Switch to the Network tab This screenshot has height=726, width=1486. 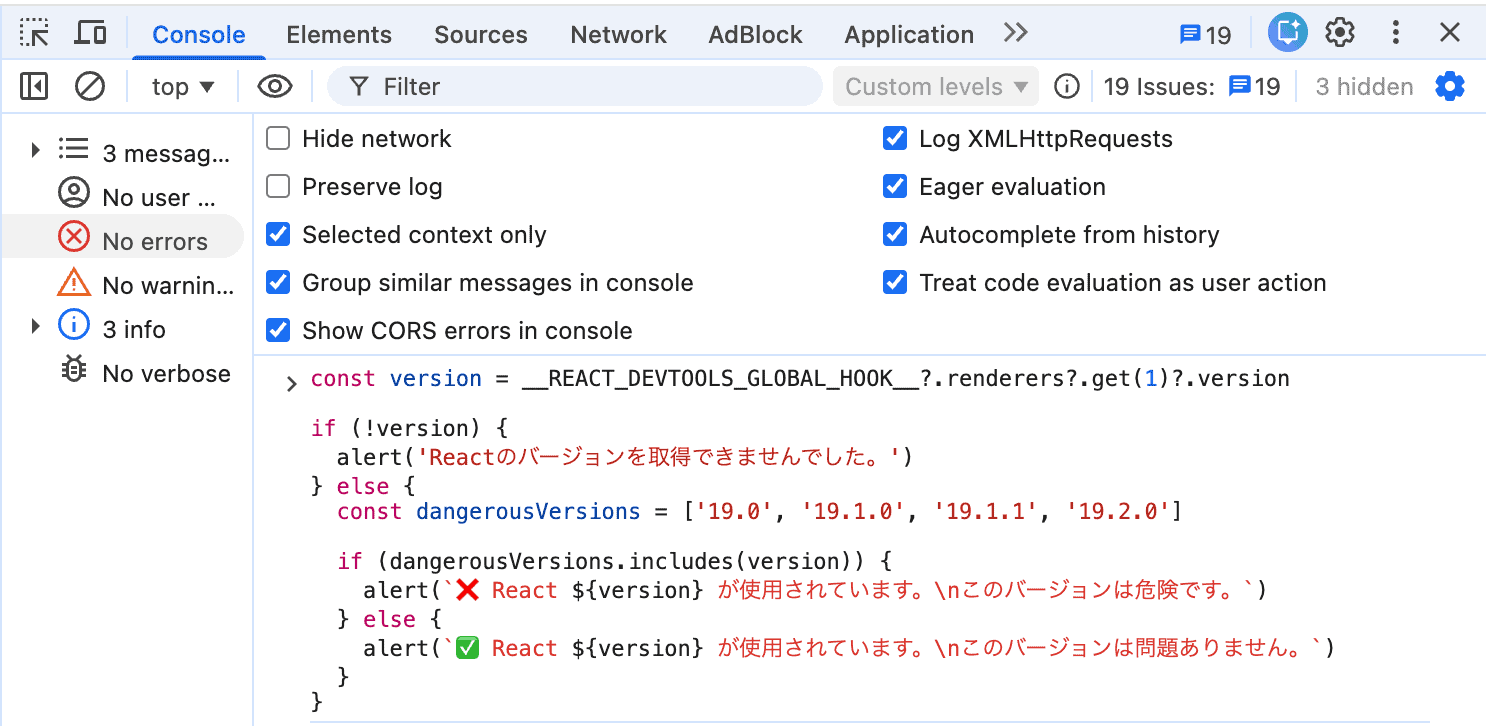pyautogui.click(x=618, y=34)
